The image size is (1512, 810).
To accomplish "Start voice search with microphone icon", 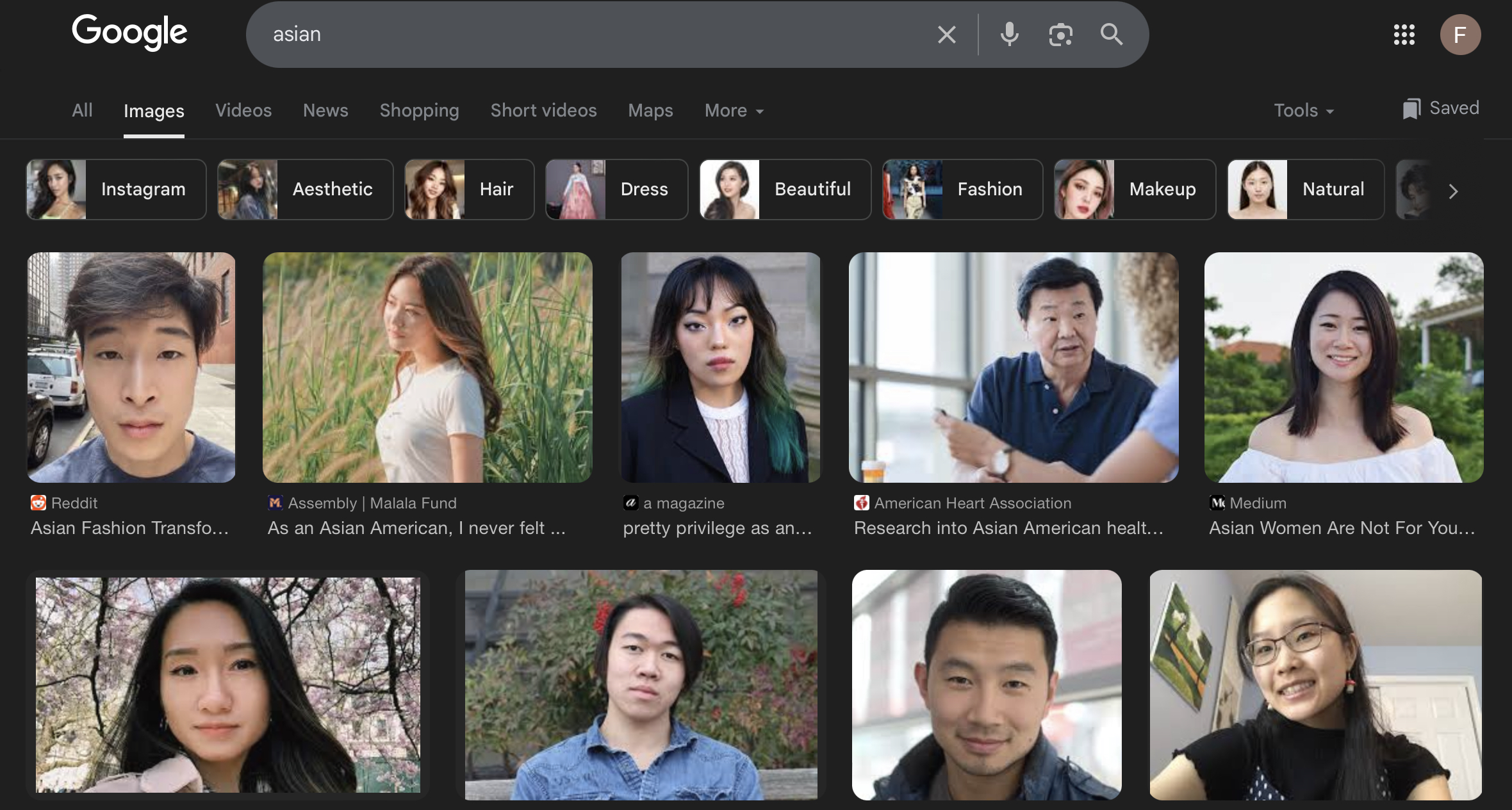I will click(x=1009, y=35).
